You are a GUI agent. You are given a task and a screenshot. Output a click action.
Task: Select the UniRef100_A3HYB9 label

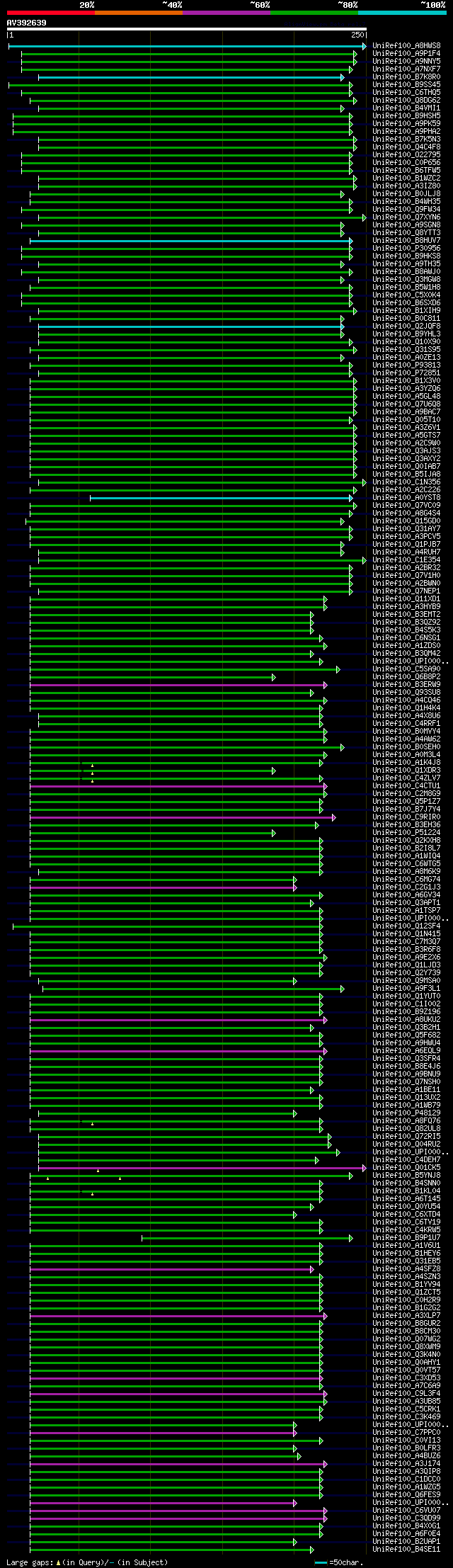[x=406, y=607]
